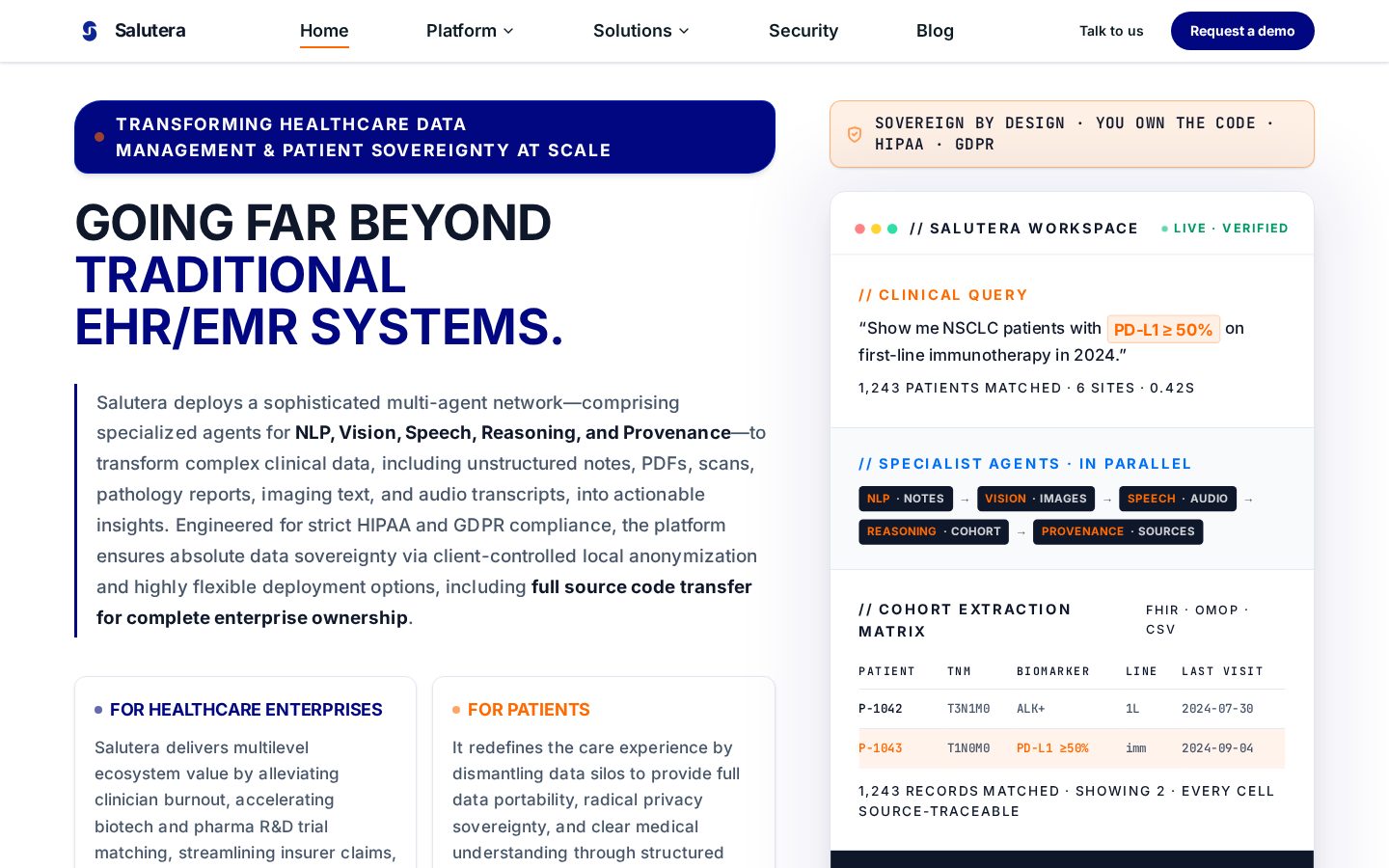Open the Security nav item

click(x=803, y=31)
